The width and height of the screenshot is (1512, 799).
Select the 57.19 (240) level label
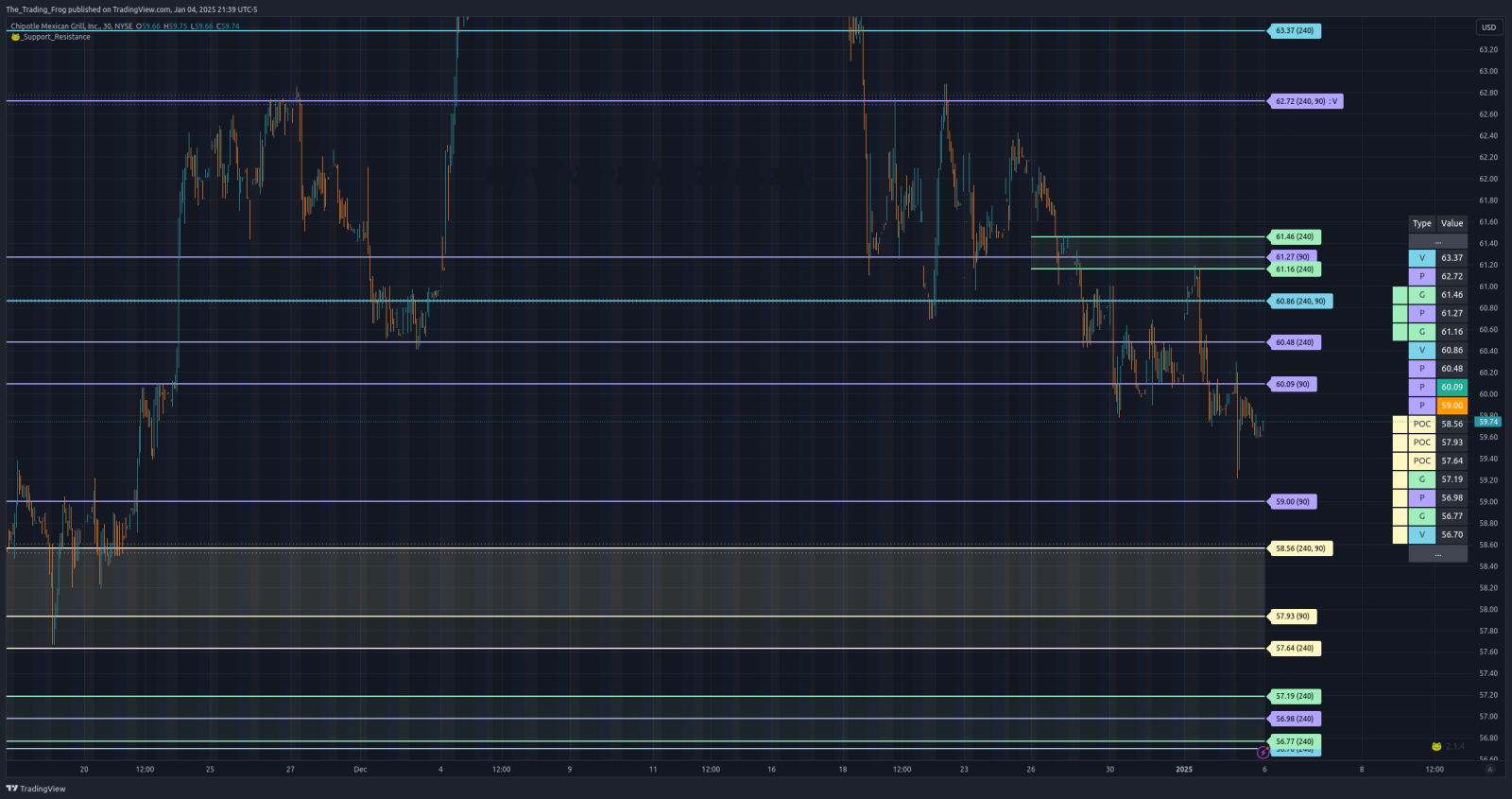pos(1294,696)
